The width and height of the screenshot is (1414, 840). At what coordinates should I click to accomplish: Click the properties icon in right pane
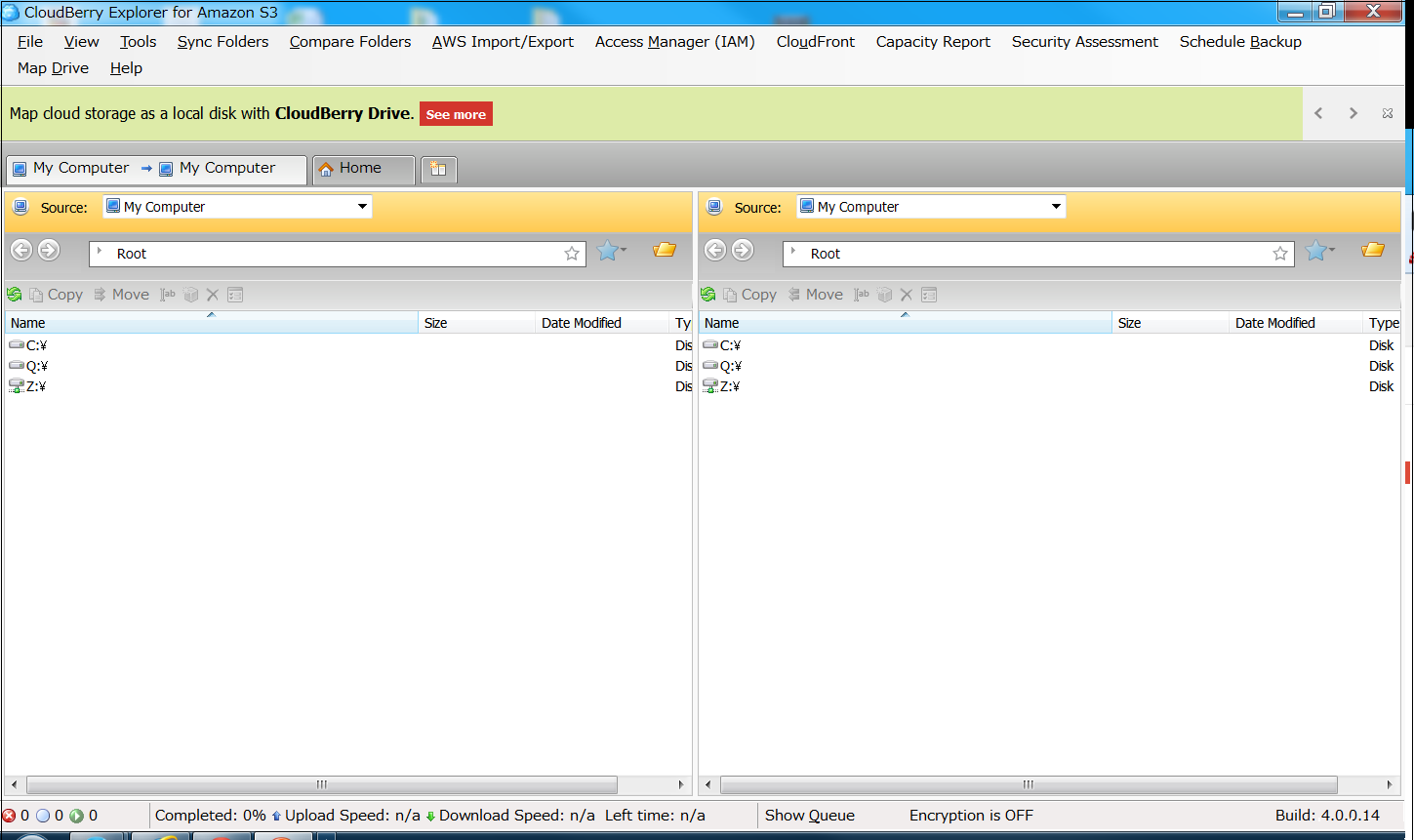[929, 295]
